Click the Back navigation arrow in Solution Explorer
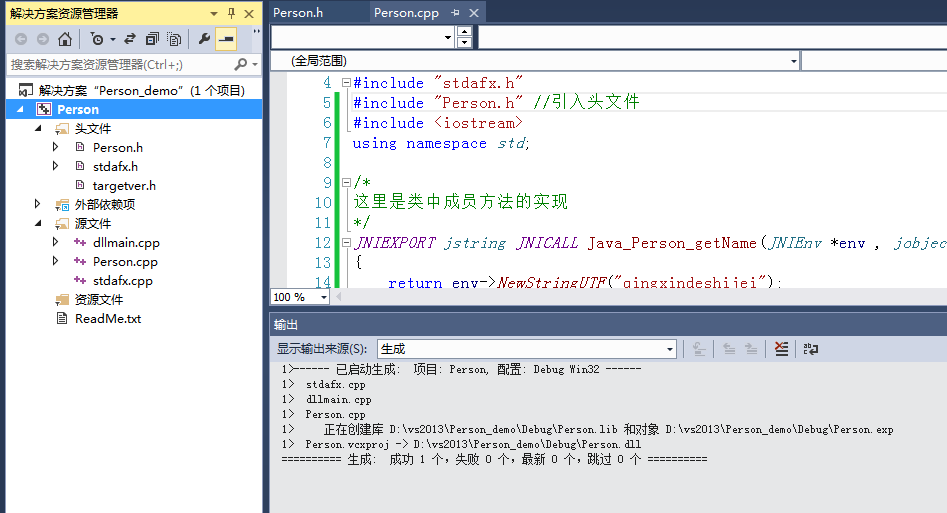 coord(21,39)
